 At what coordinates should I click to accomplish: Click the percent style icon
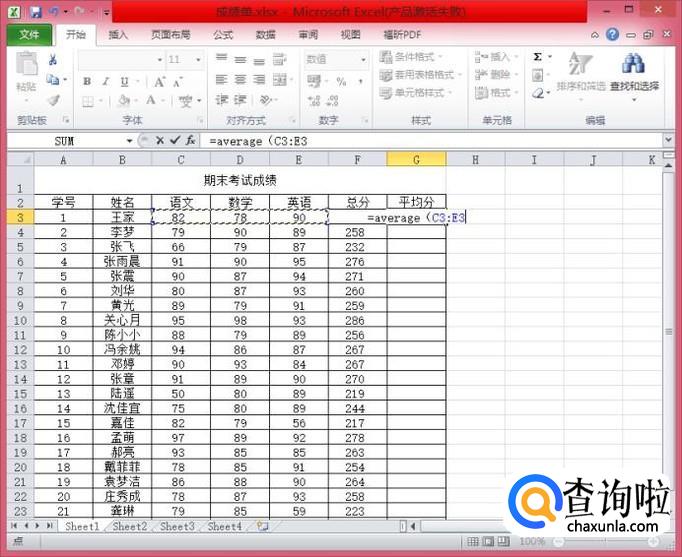click(341, 81)
